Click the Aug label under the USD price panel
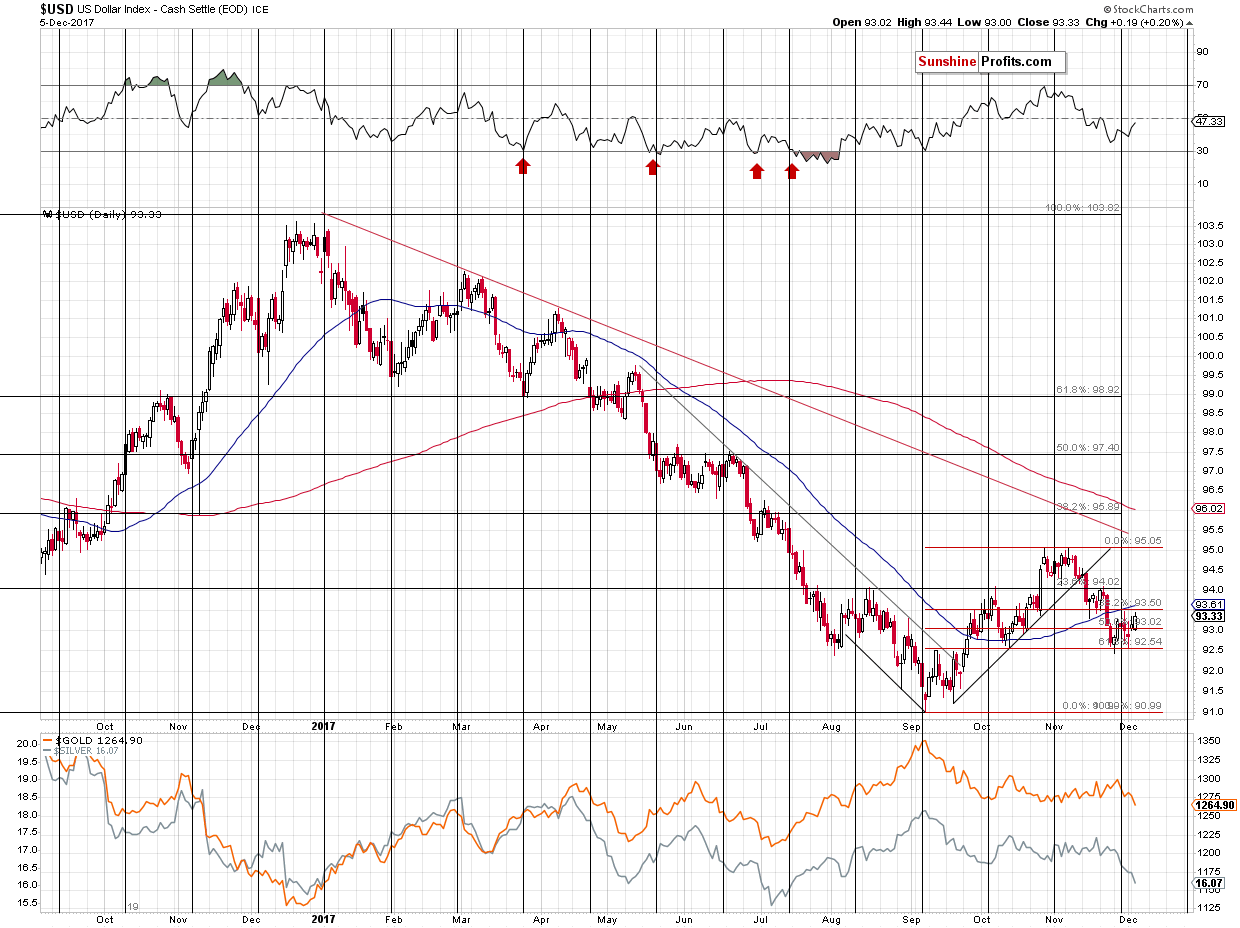This screenshot has height=928, width=1240. 832,726
